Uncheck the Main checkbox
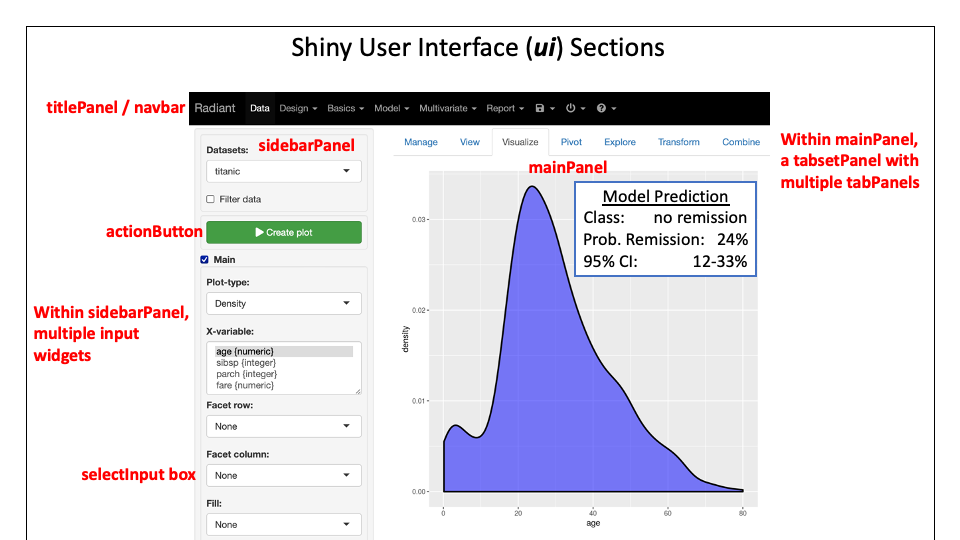 [205, 260]
